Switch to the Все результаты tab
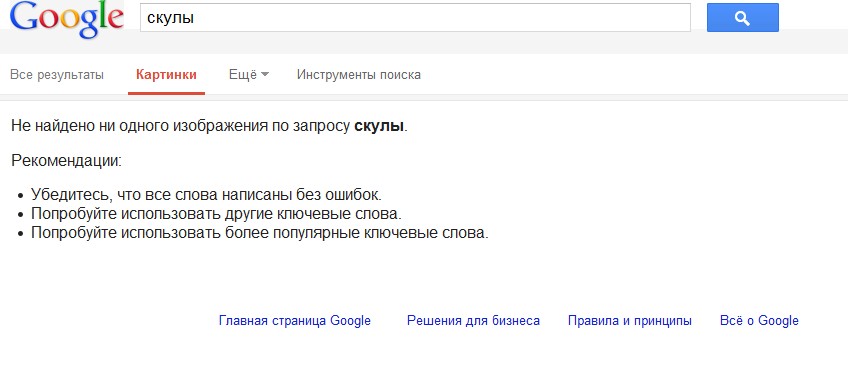 tap(57, 75)
